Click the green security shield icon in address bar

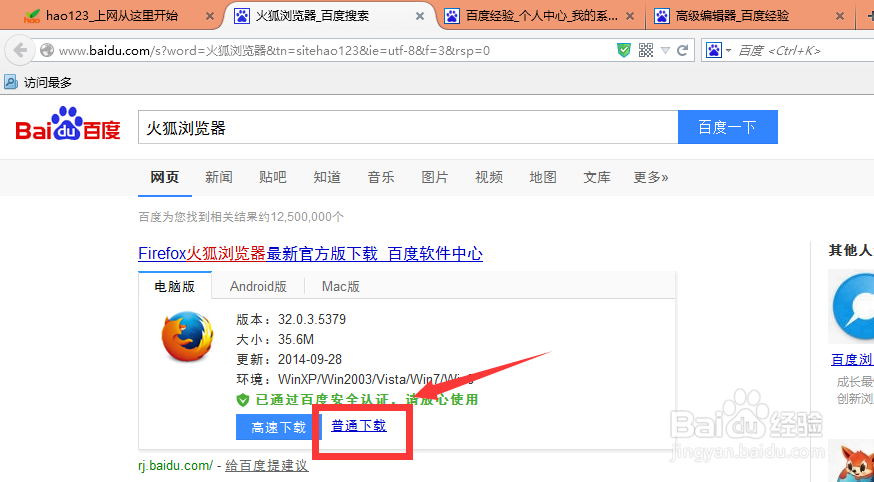tap(624, 51)
